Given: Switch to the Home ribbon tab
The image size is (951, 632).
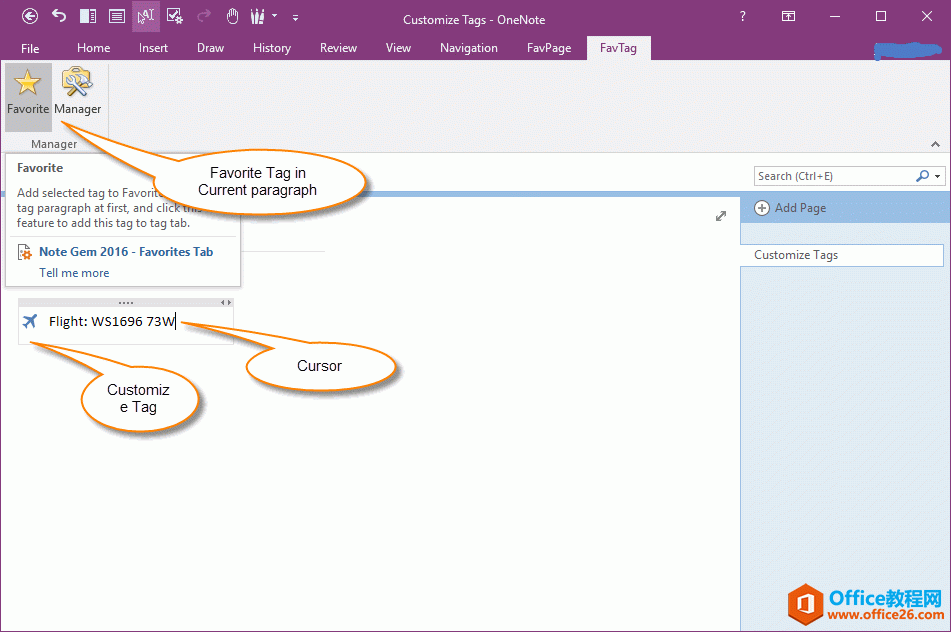Looking at the screenshot, I should (93, 47).
